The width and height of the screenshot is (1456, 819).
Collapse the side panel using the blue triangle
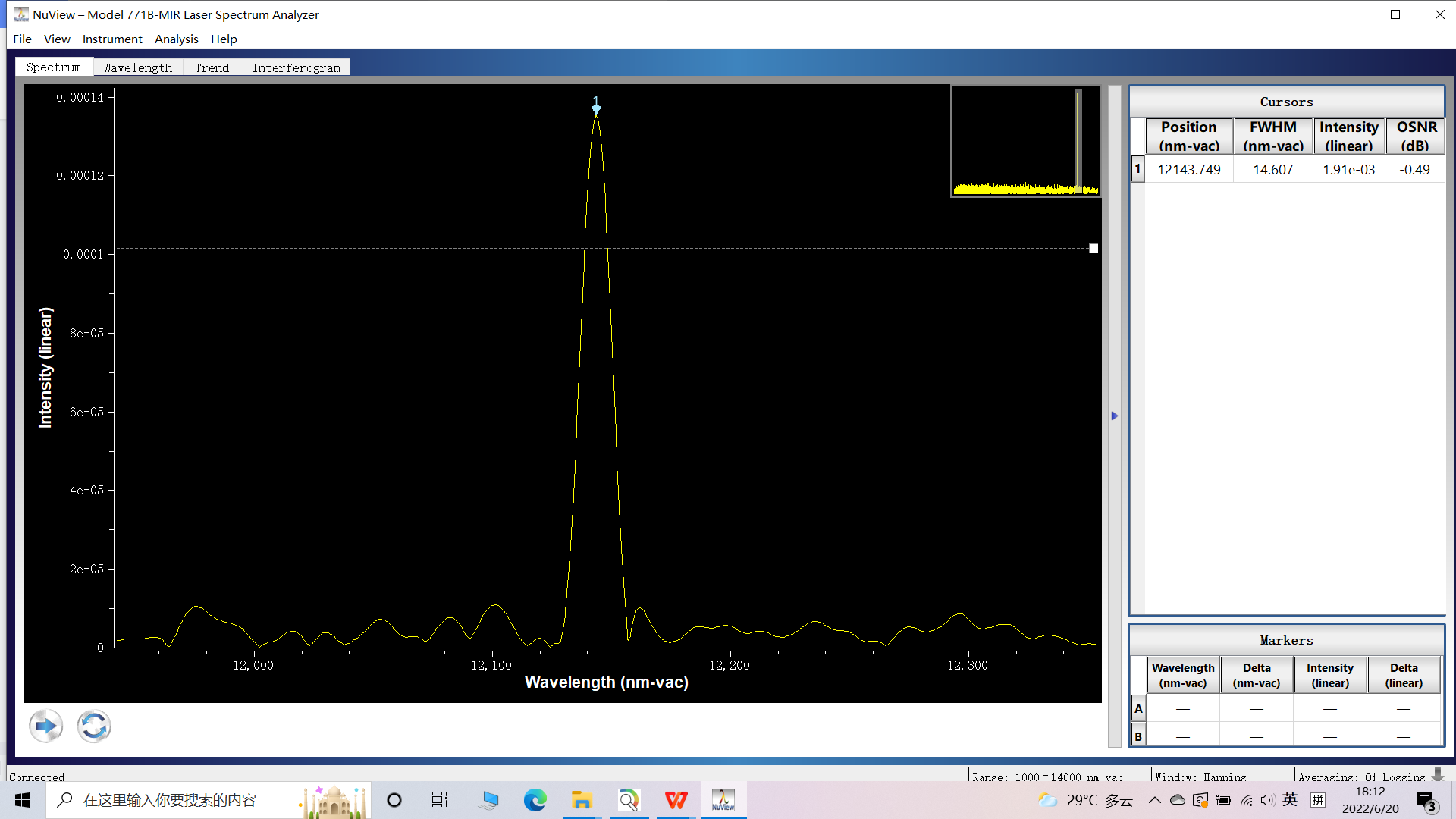[1115, 416]
